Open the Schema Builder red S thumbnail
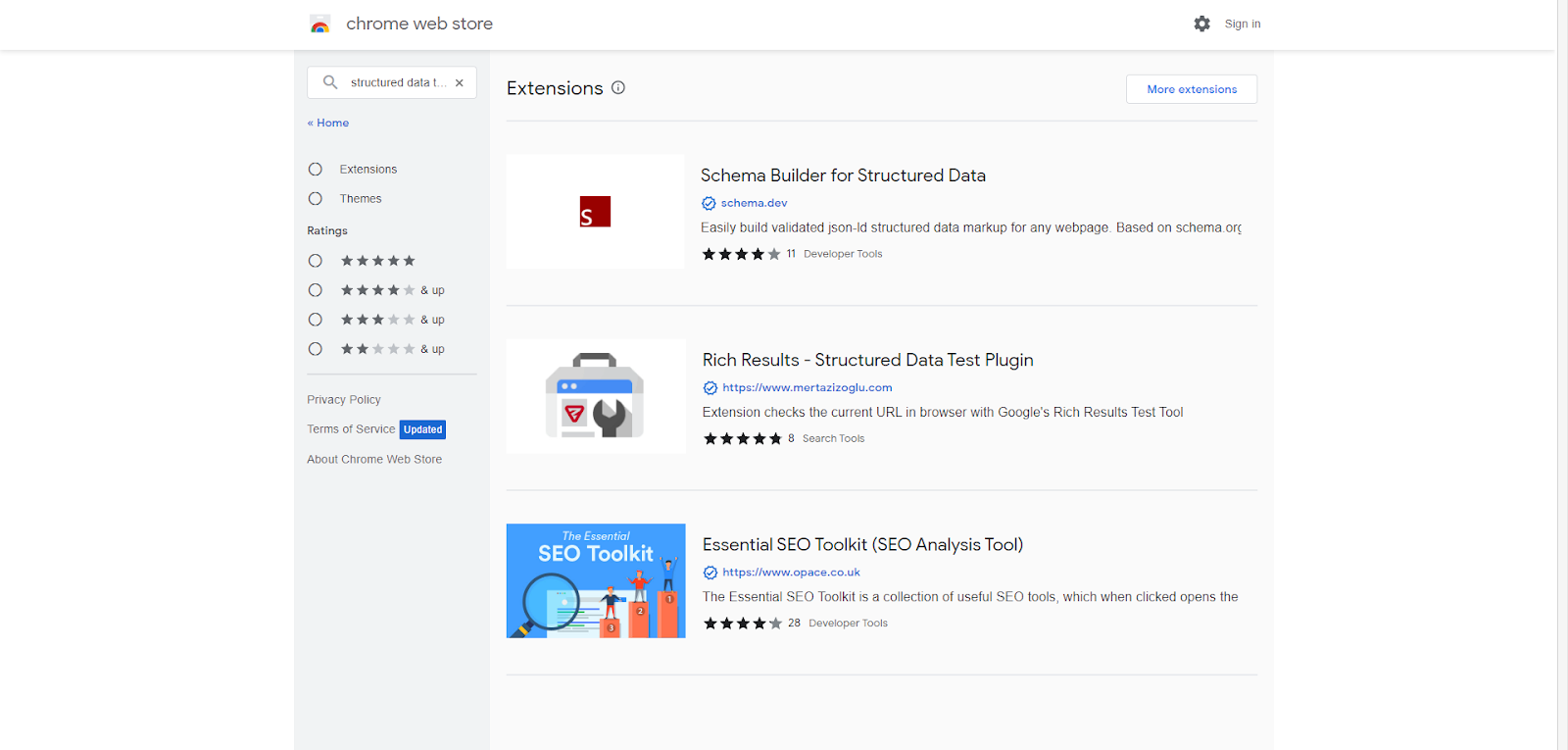The width and height of the screenshot is (1568, 750). click(596, 212)
